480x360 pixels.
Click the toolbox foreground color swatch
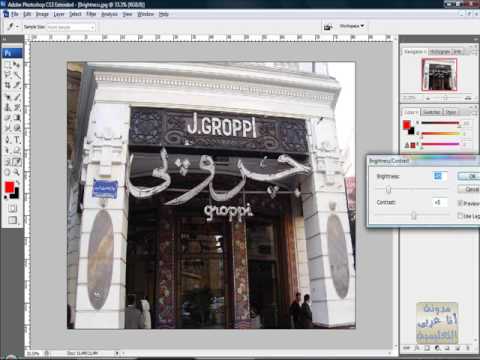(9, 187)
